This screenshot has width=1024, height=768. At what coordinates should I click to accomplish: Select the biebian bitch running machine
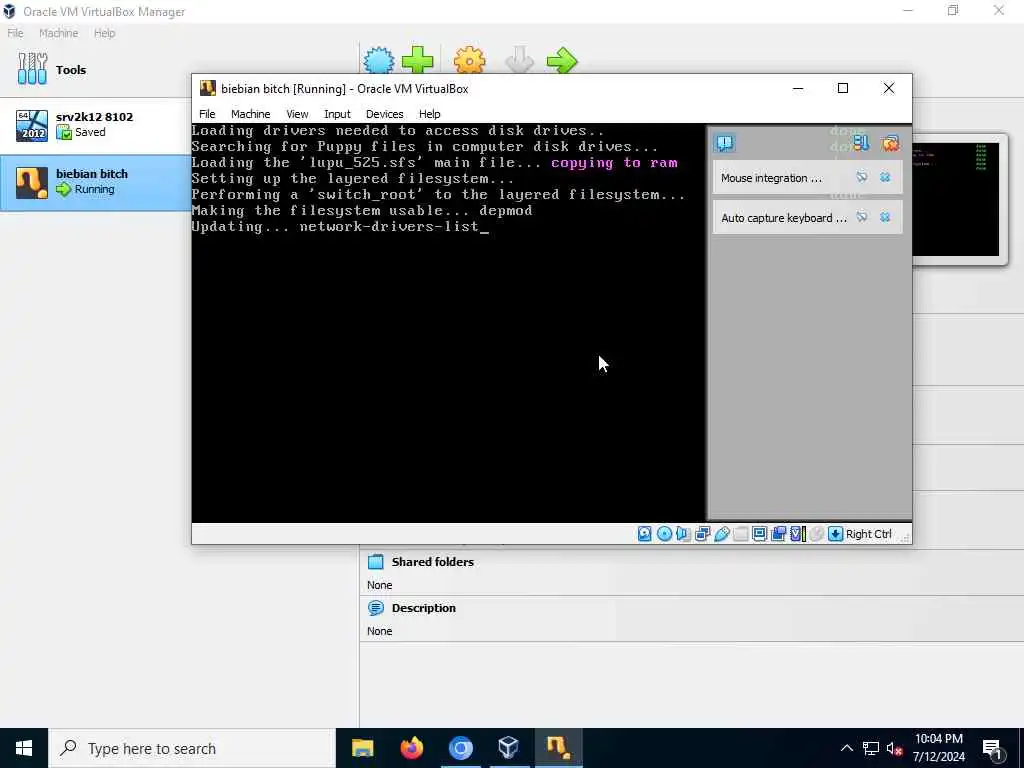[x=96, y=182]
